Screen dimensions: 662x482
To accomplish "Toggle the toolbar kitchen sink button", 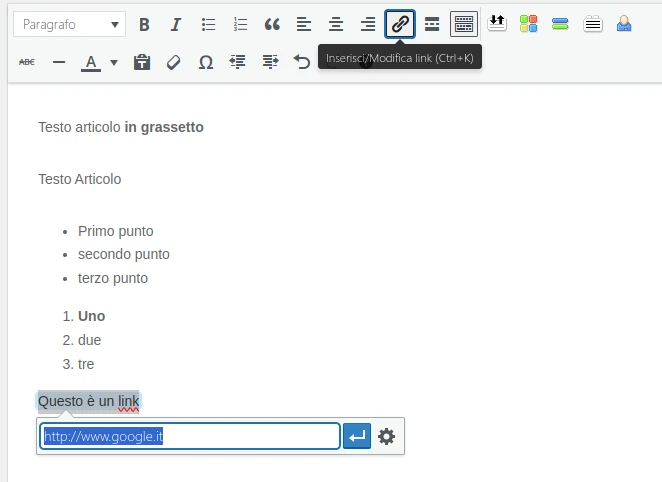I will click(464, 24).
